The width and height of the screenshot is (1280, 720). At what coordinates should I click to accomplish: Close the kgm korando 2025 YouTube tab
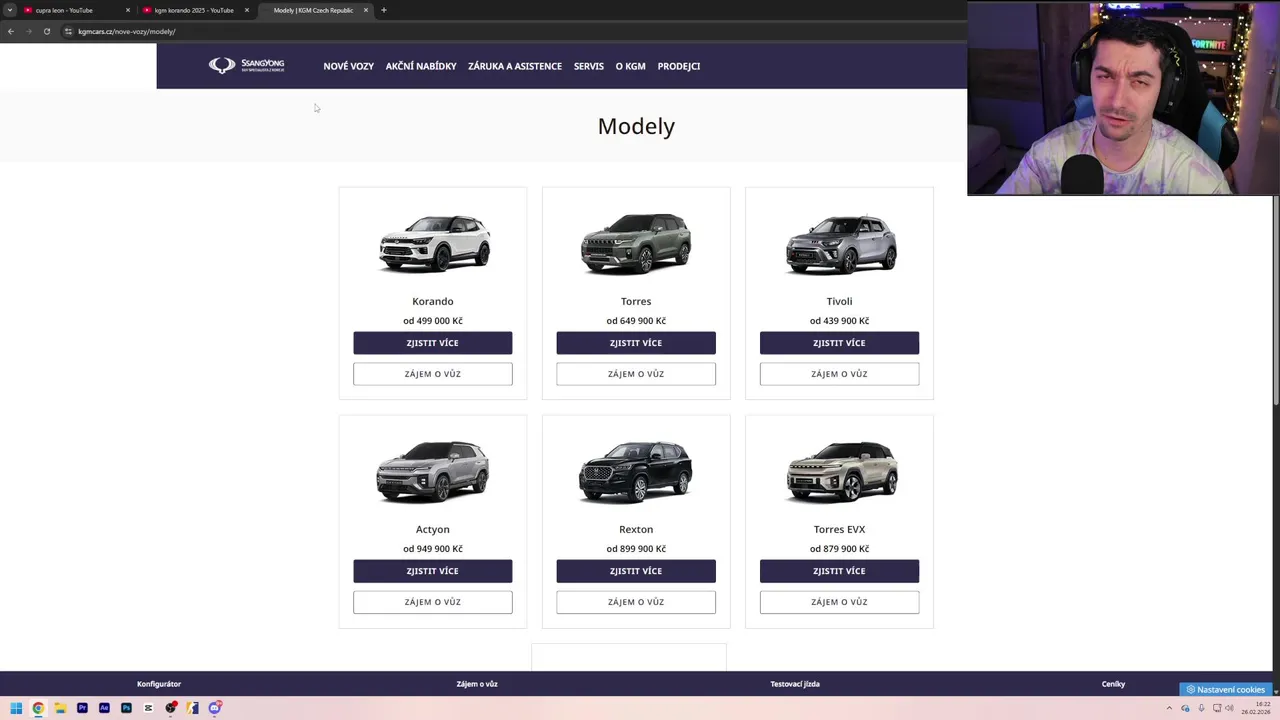click(x=247, y=10)
